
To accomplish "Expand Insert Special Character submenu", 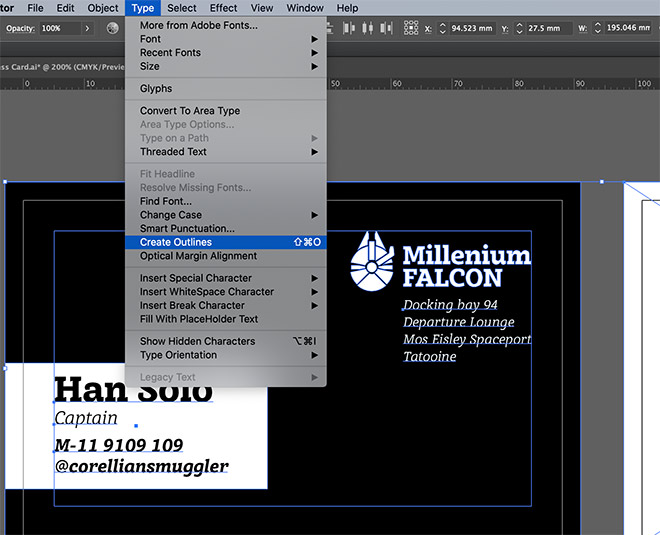I will (226, 278).
